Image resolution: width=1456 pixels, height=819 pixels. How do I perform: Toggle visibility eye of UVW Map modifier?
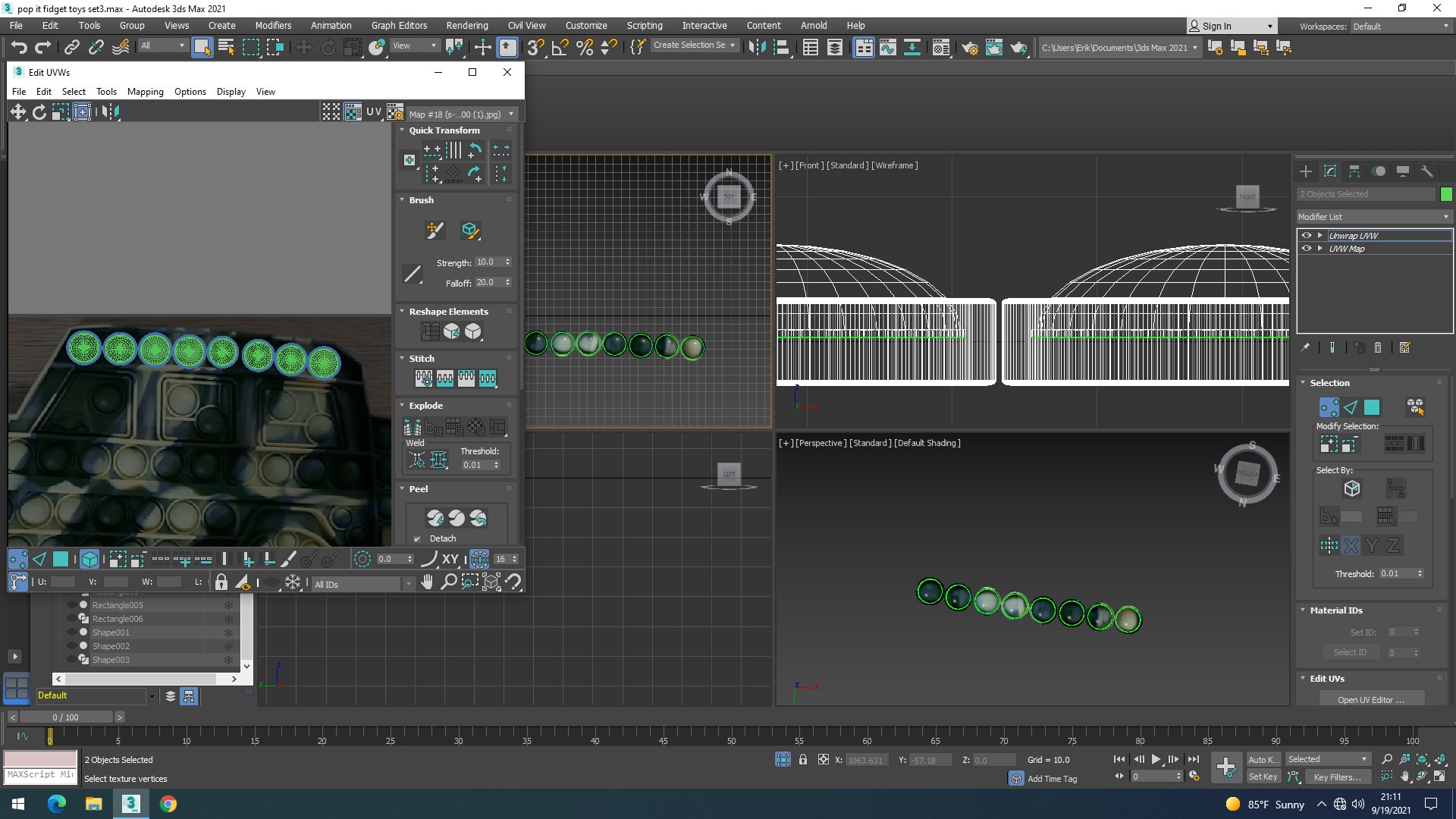pos(1307,249)
